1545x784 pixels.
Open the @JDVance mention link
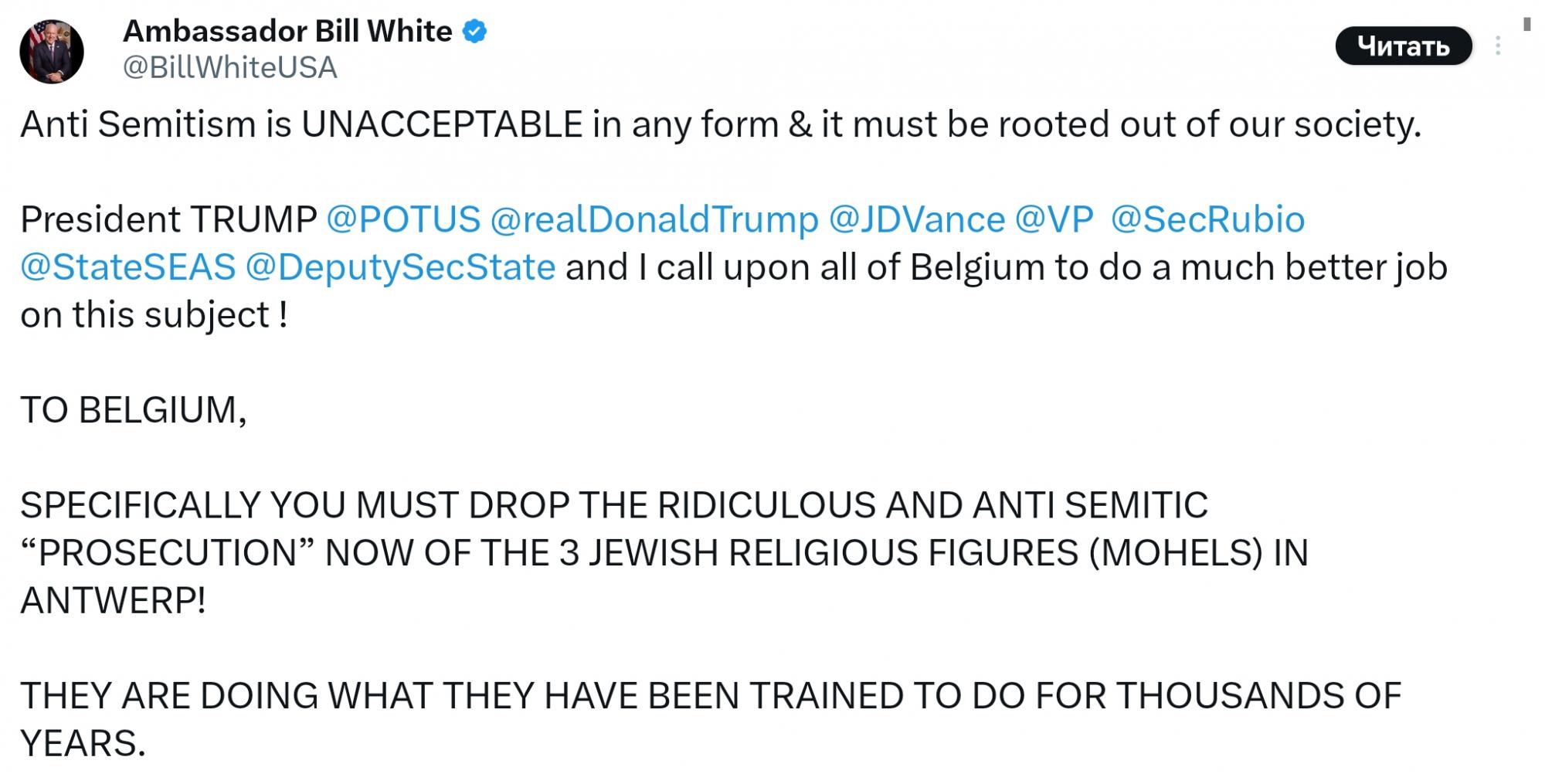pyautogui.click(x=916, y=219)
